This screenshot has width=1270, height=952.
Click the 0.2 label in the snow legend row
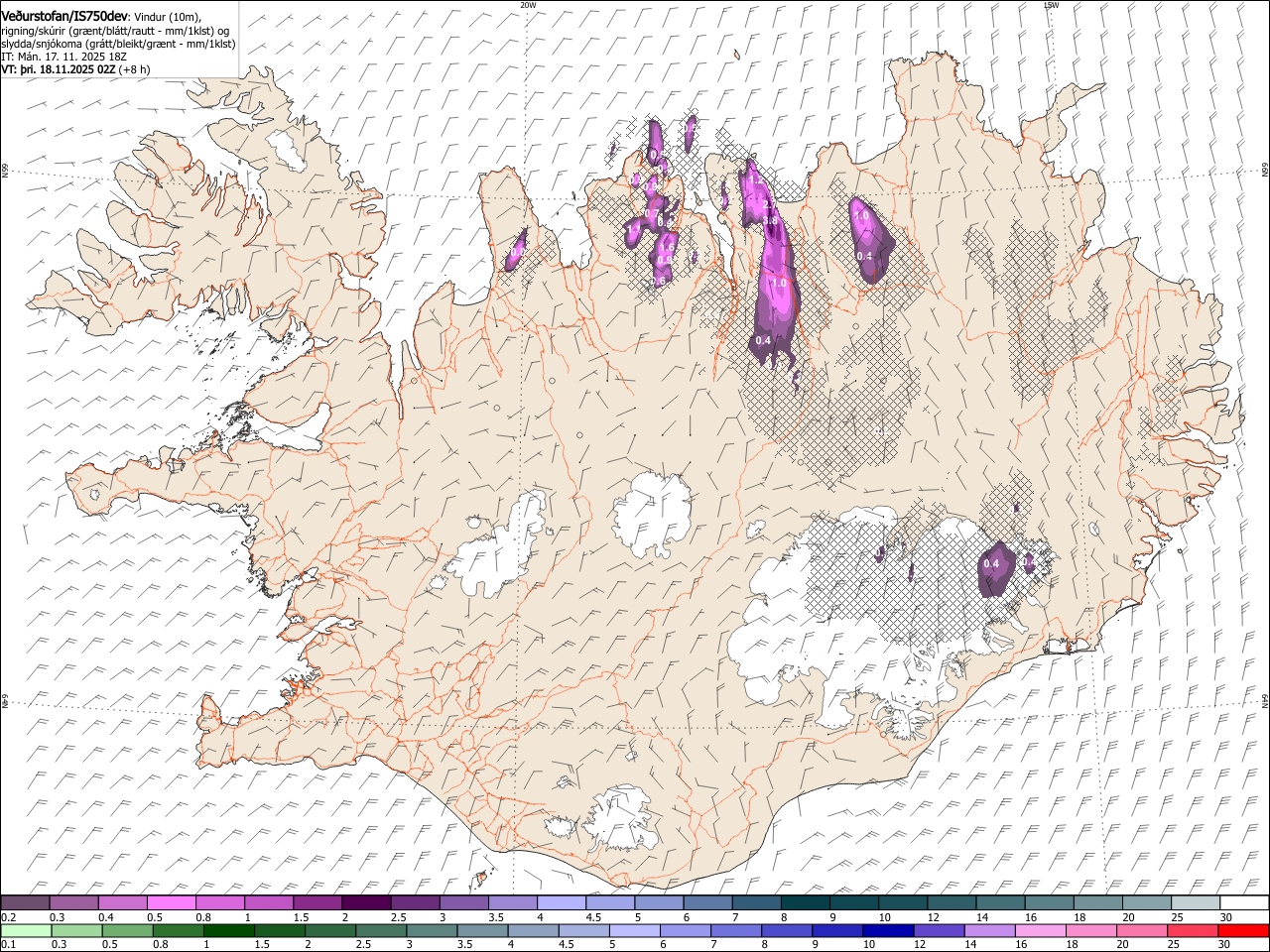(9, 917)
